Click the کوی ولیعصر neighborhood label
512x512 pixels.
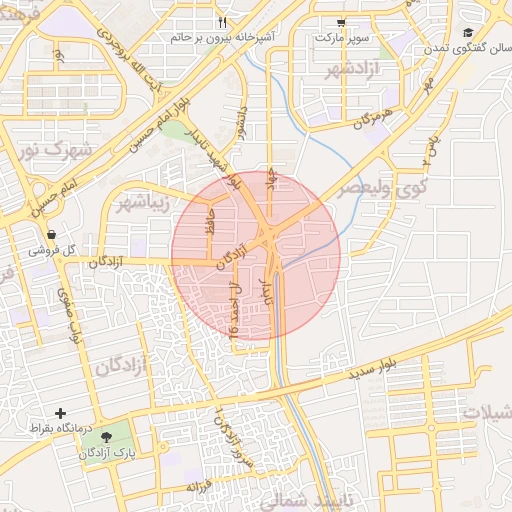tap(383, 188)
